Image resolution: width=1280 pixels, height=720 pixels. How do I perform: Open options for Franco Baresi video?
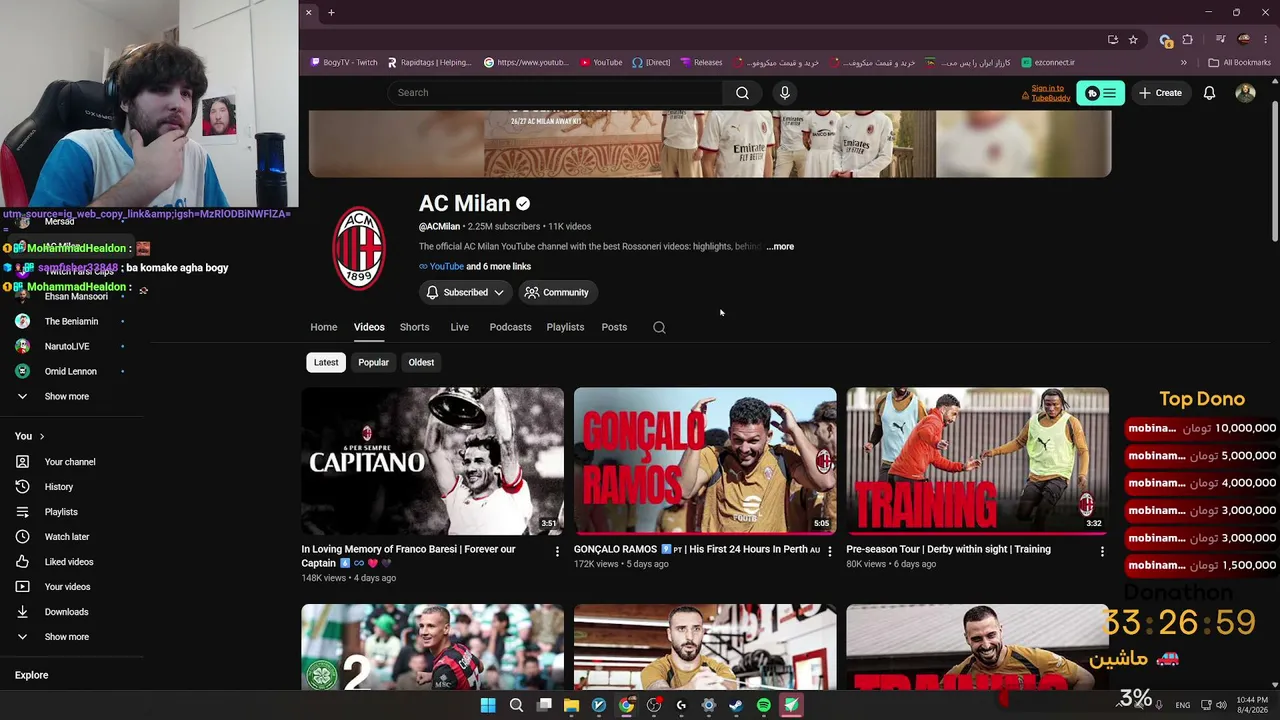(557, 551)
